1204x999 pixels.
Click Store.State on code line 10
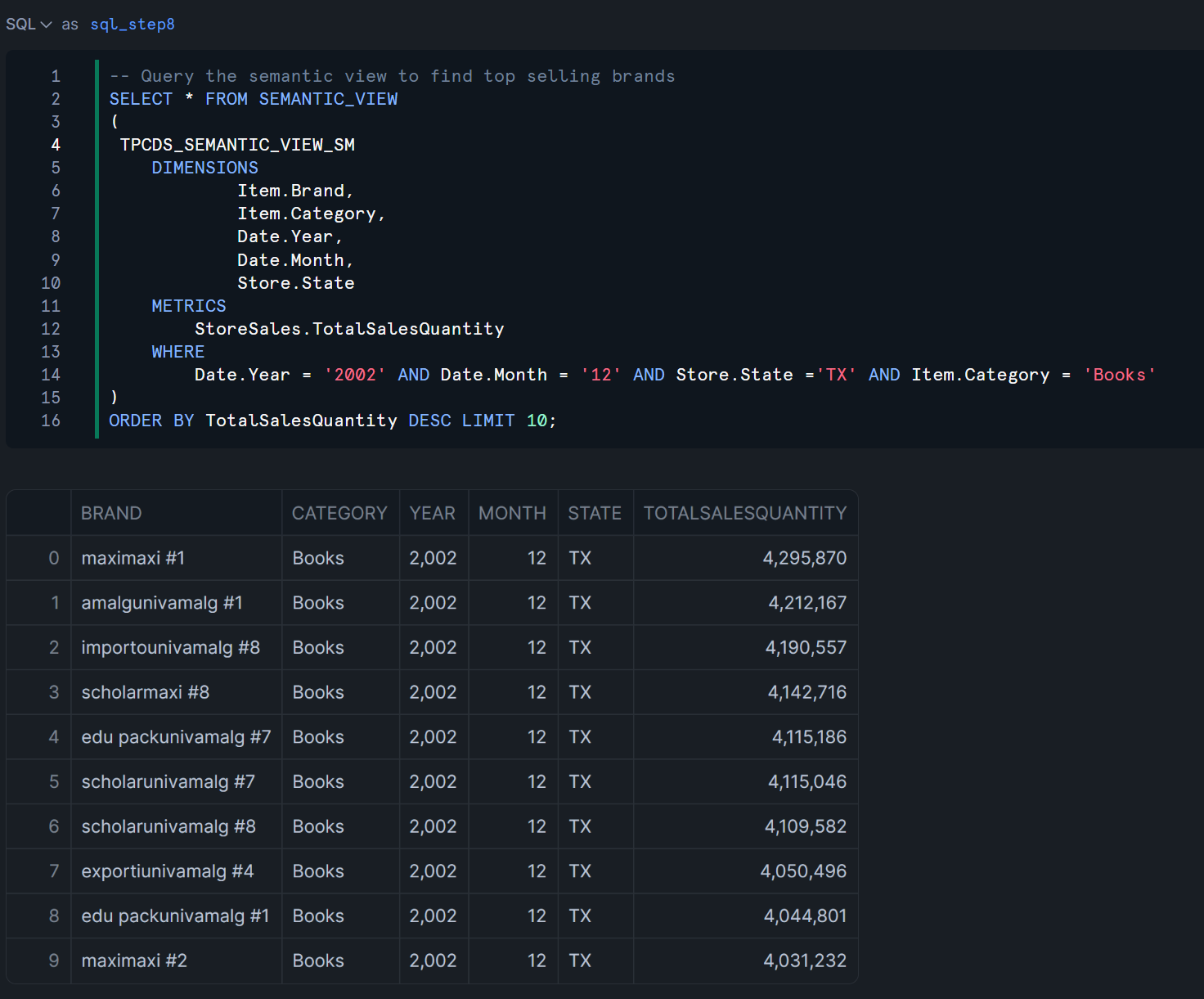click(296, 283)
